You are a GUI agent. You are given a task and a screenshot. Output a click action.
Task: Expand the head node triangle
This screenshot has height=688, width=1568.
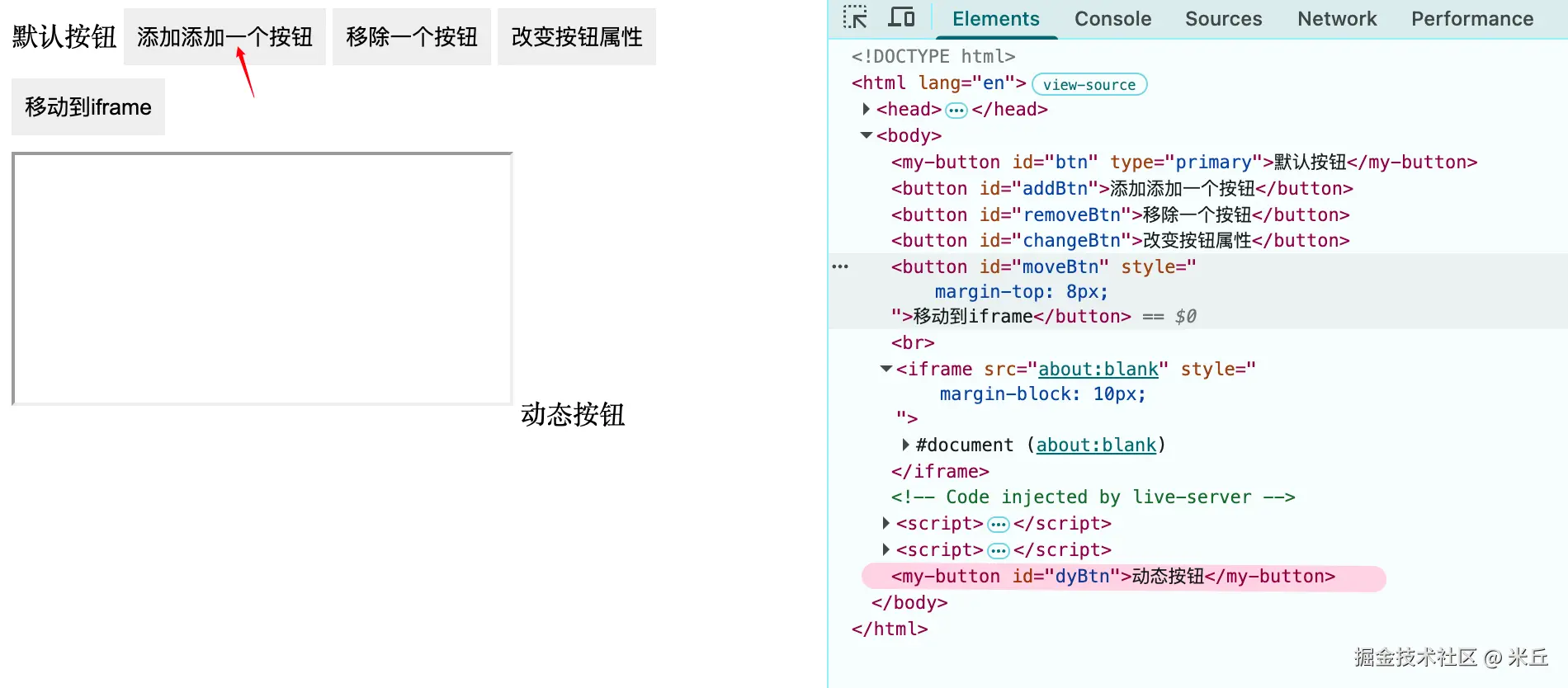(866, 109)
